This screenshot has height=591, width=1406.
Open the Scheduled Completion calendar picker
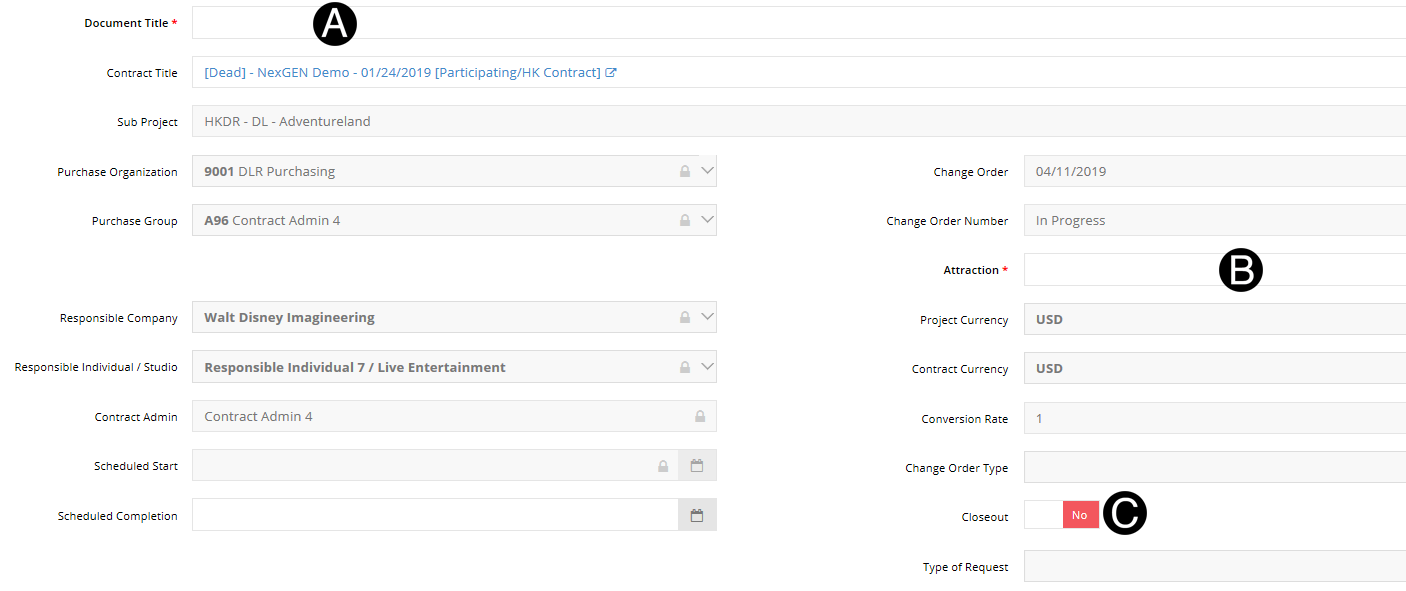coord(697,516)
